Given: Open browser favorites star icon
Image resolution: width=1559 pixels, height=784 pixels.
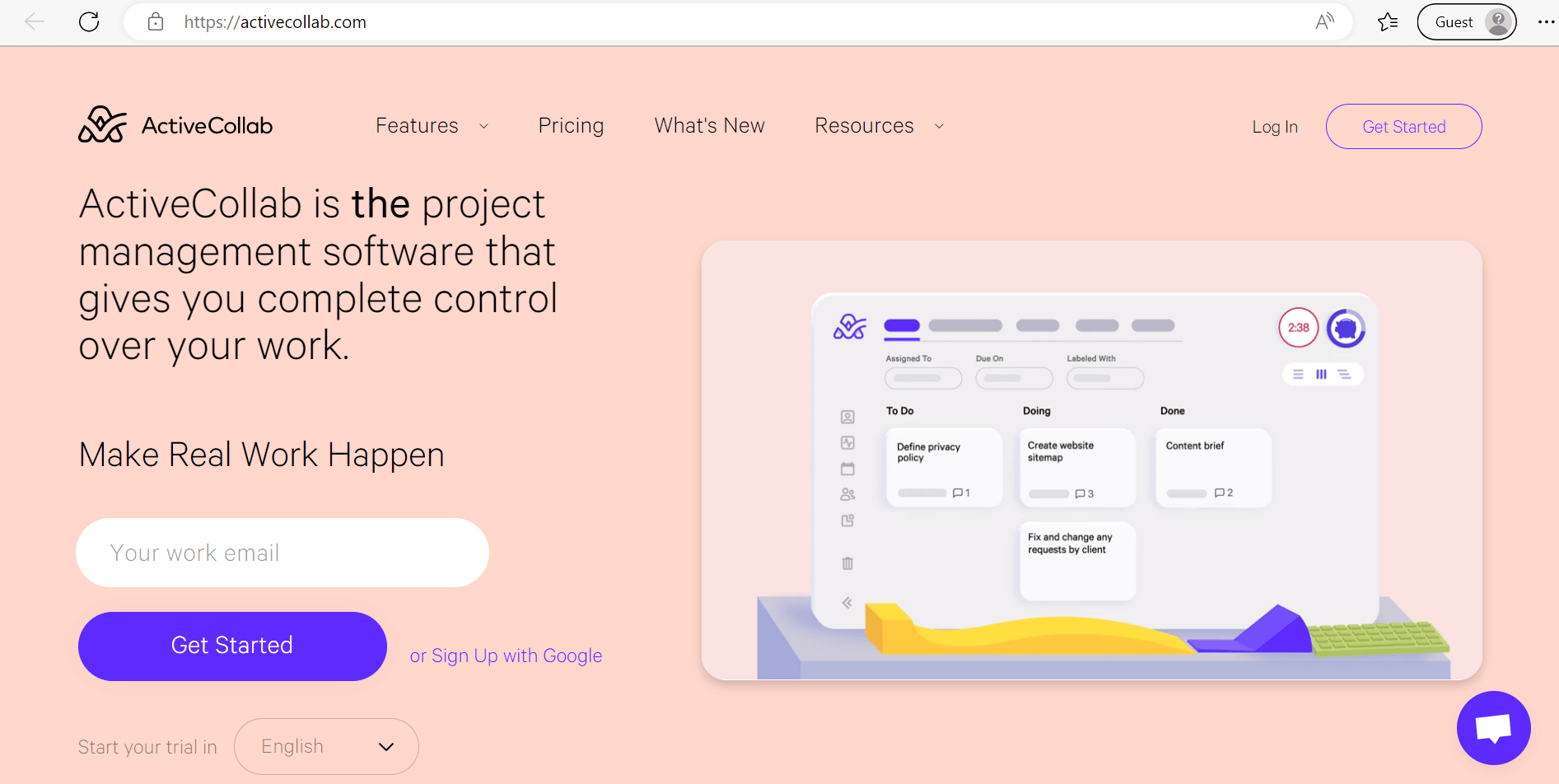Looking at the screenshot, I should [x=1388, y=22].
